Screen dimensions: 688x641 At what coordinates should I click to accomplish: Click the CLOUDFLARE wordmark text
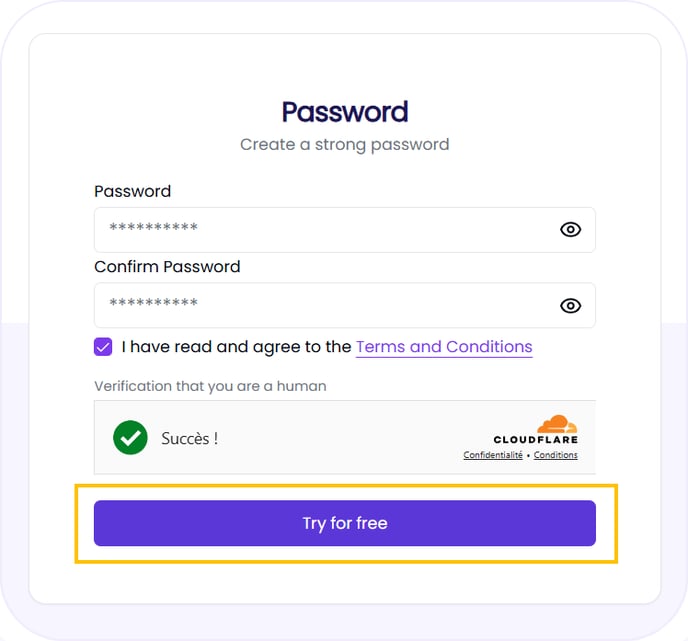click(535, 440)
